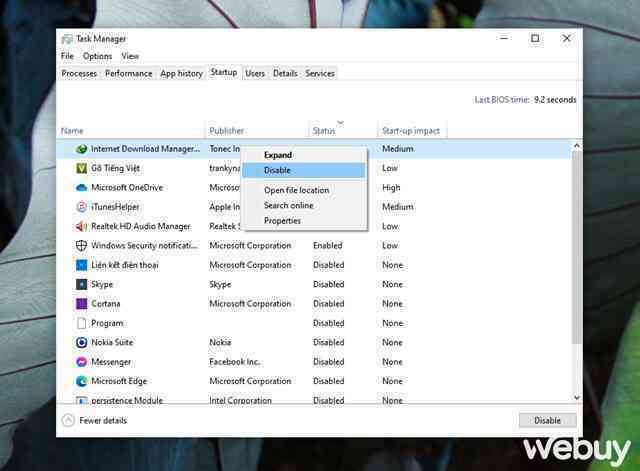Viewport: 640px width, 471px height.
Task: Switch to the Users tab
Action: click(x=255, y=74)
